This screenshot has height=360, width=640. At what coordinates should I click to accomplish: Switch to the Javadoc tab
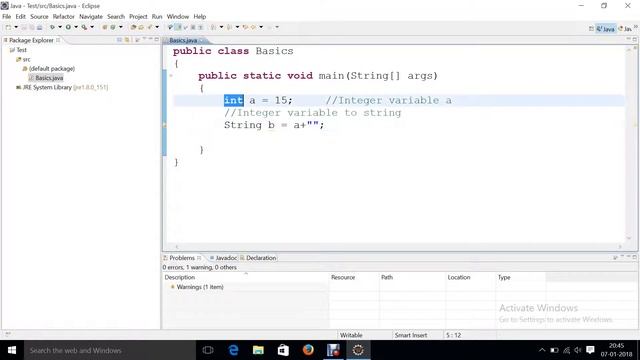coord(224,258)
